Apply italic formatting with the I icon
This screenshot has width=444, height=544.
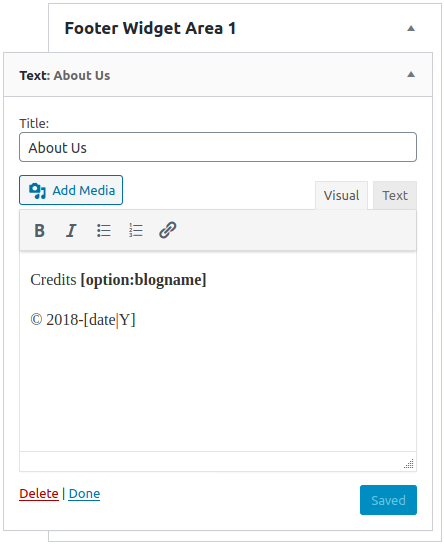(x=71, y=230)
